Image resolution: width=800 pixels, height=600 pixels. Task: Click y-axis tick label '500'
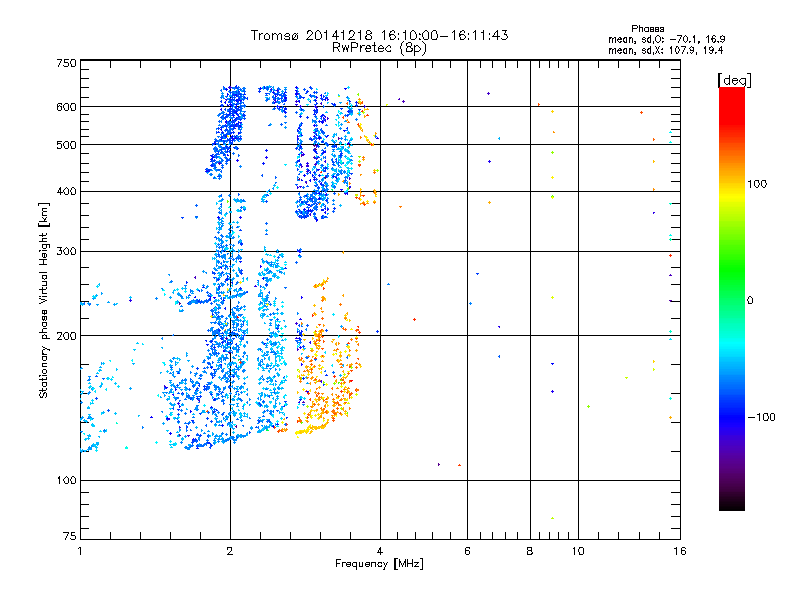(x=66, y=145)
